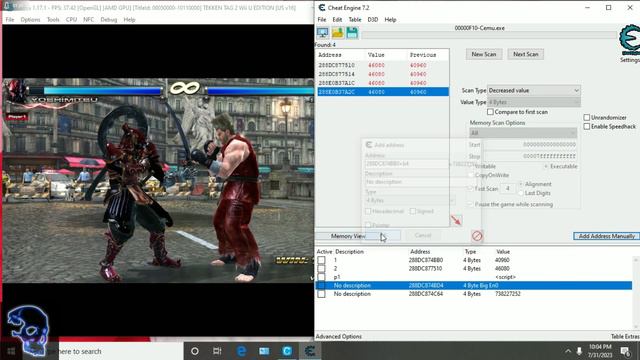640x360 pixels.
Task: Open Memory Scan Options 'All' dropdown
Action: pyautogui.click(x=523, y=133)
